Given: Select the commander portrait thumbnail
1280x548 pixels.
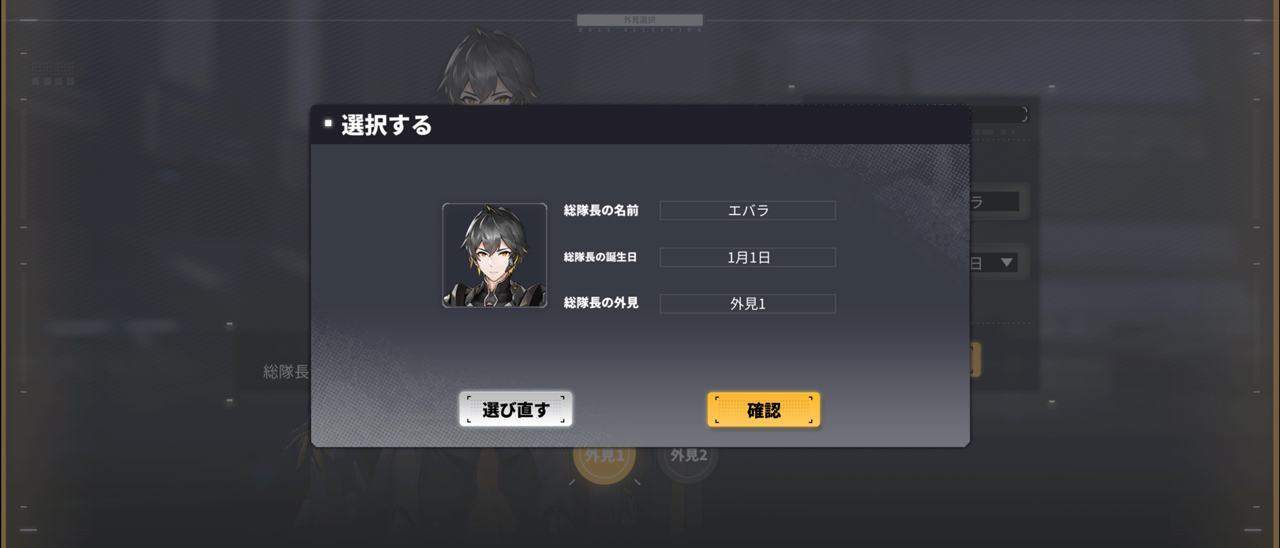Looking at the screenshot, I should tap(495, 255).
